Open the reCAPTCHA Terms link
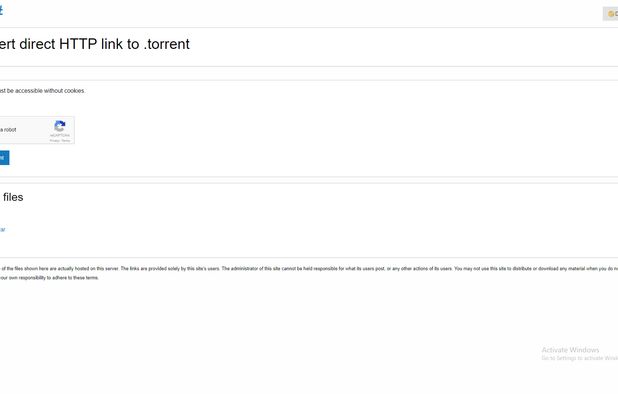 coord(66,141)
